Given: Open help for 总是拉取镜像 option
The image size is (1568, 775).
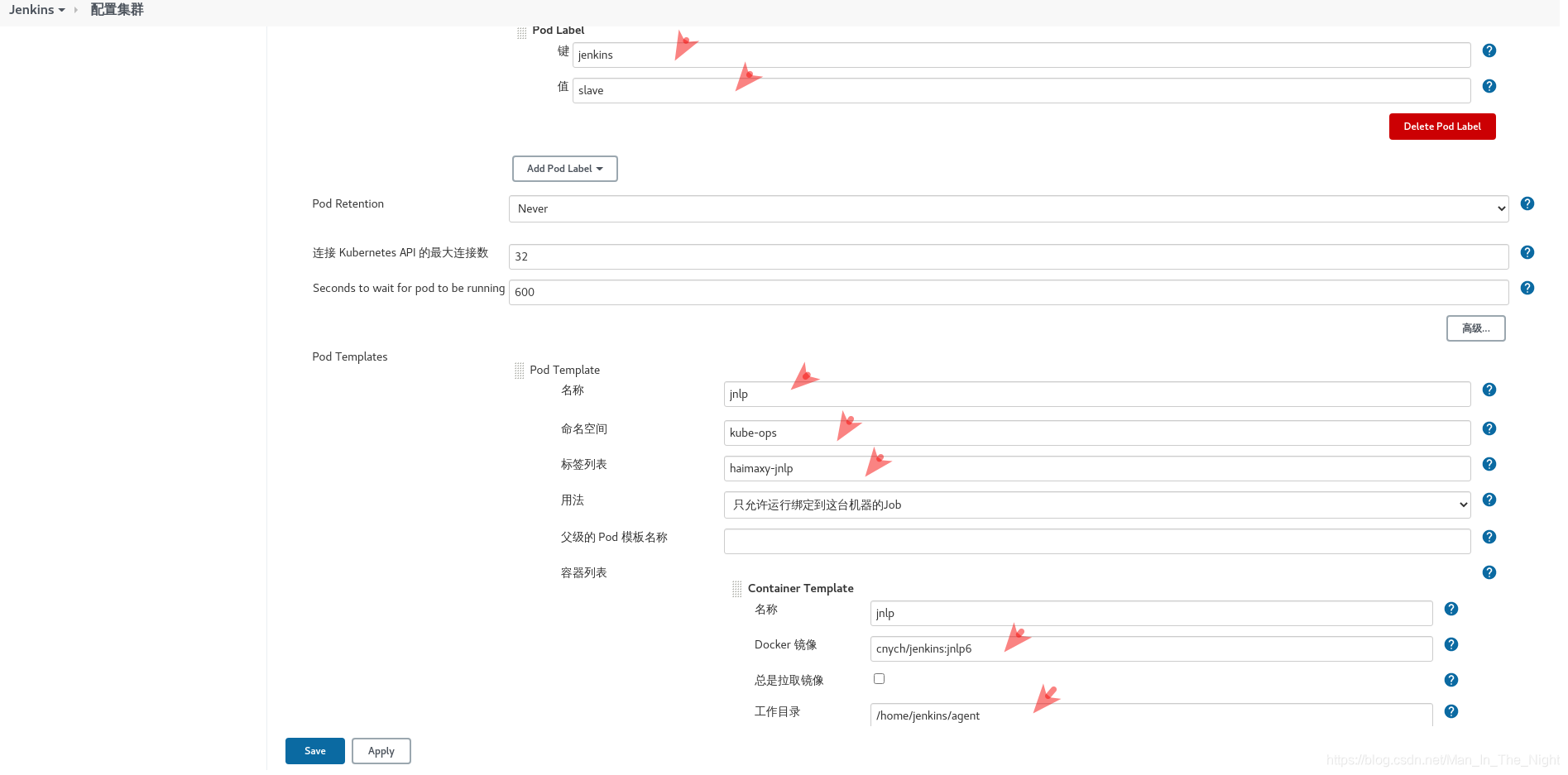Looking at the screenshot, I should [x=1451, y=680].
